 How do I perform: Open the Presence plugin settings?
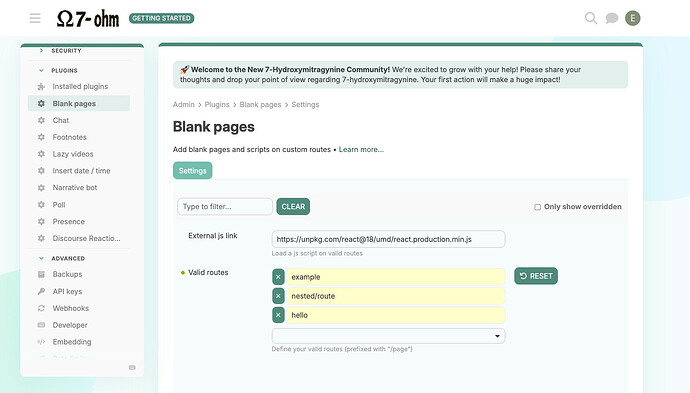pos(69,221)
